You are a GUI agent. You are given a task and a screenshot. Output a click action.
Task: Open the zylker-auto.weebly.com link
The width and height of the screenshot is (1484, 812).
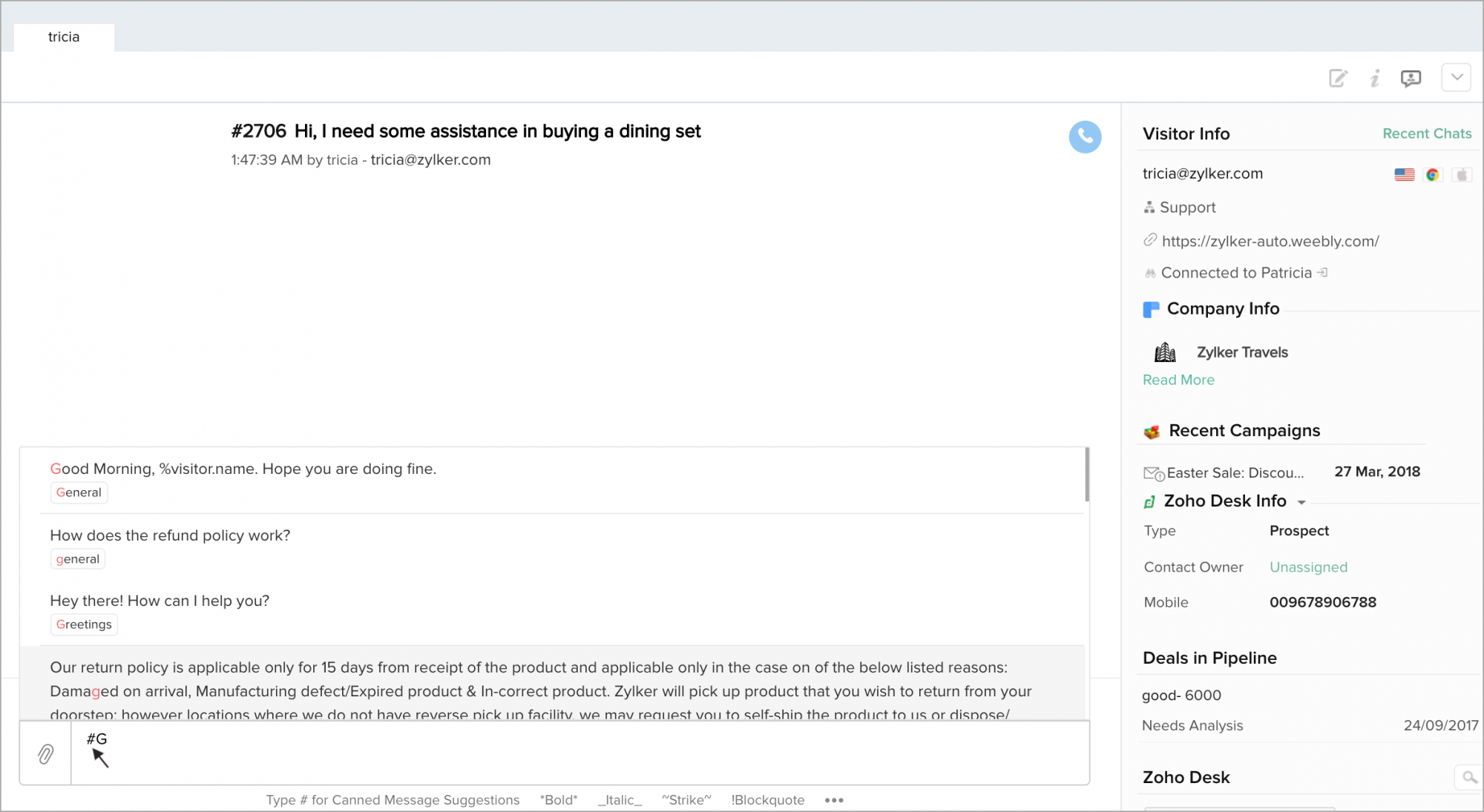1270,241
